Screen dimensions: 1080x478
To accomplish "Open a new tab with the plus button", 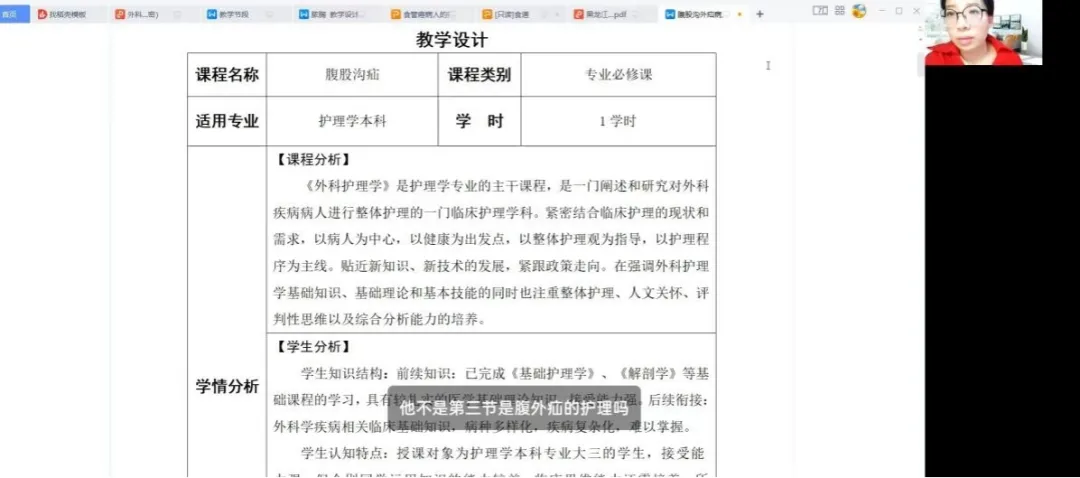I will [x=760, y=14].
